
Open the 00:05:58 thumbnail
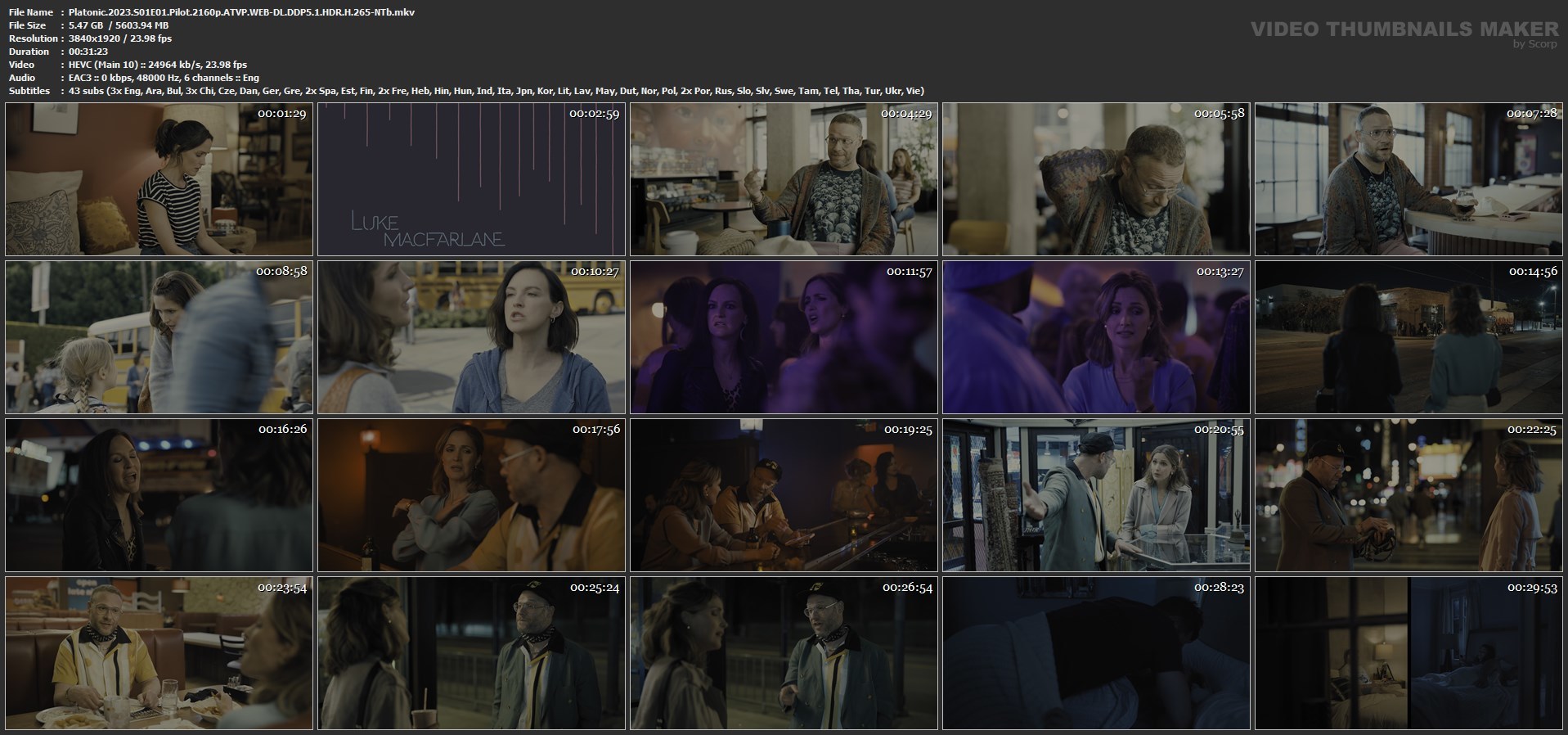(1096, 179)
